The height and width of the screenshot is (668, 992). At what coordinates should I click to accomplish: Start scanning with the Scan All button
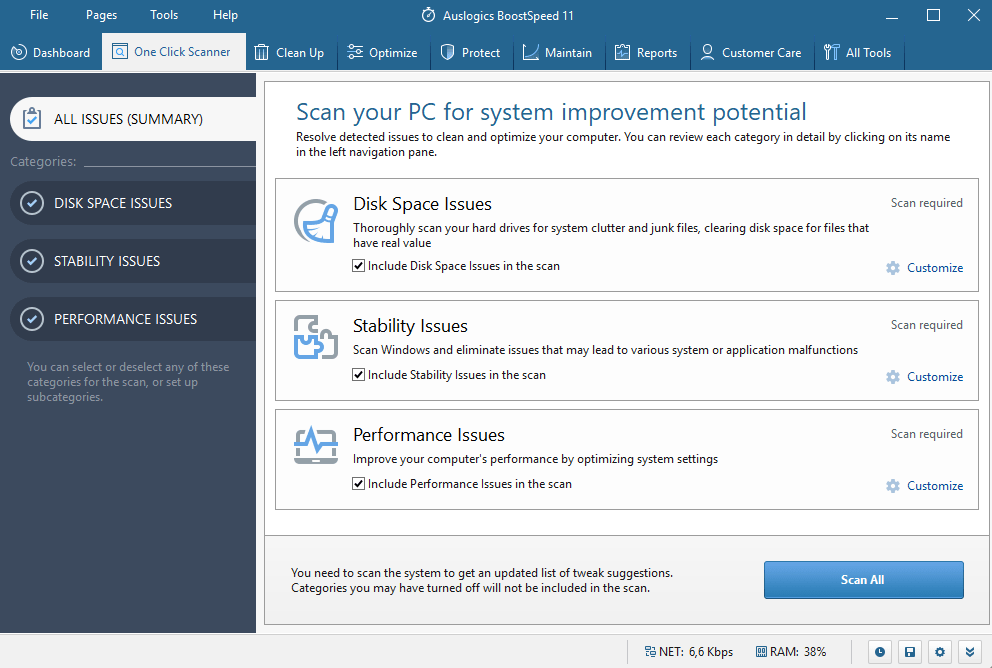coord(864,579)
